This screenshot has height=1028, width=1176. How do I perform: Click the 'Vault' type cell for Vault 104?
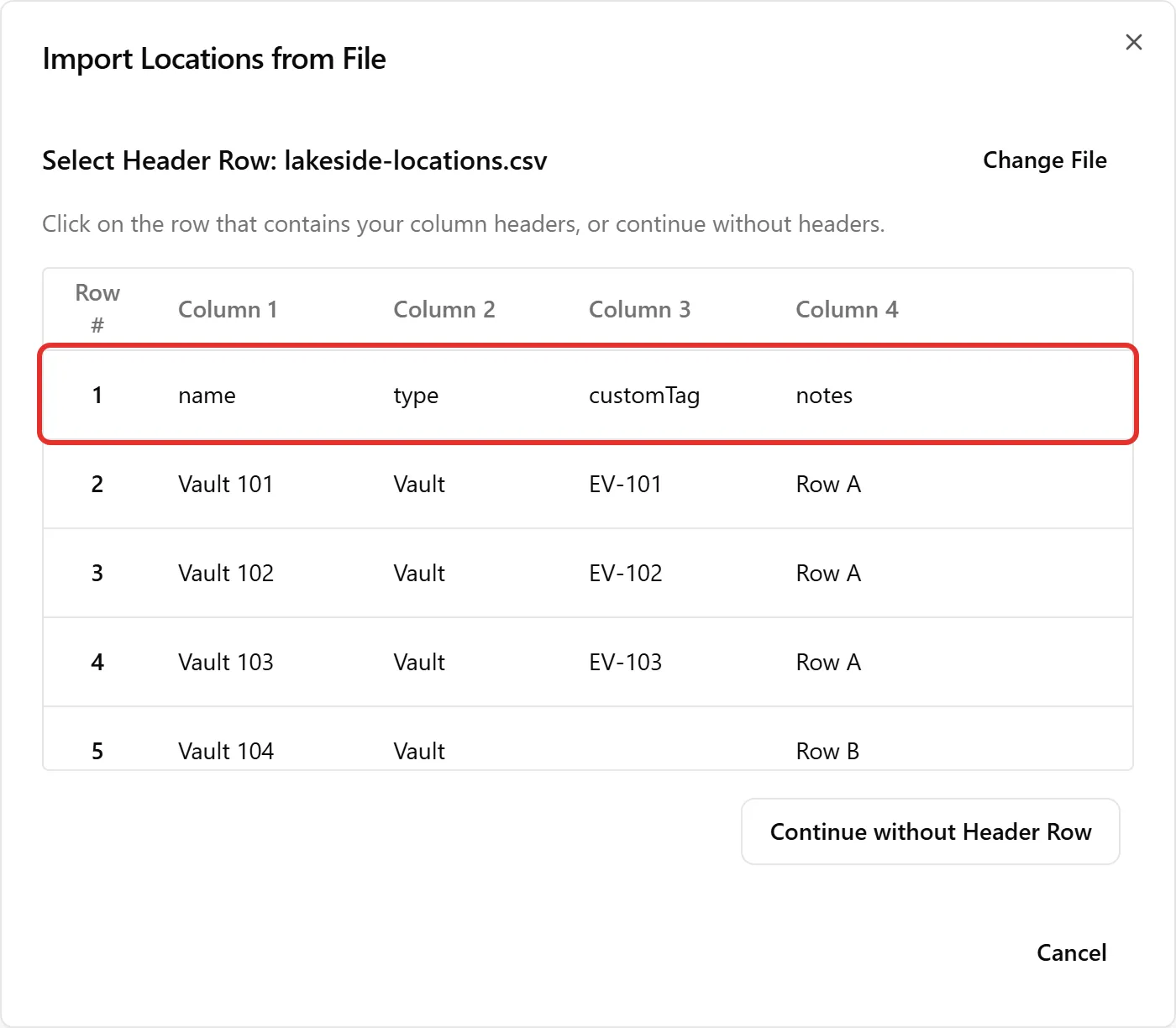(419, 752)
